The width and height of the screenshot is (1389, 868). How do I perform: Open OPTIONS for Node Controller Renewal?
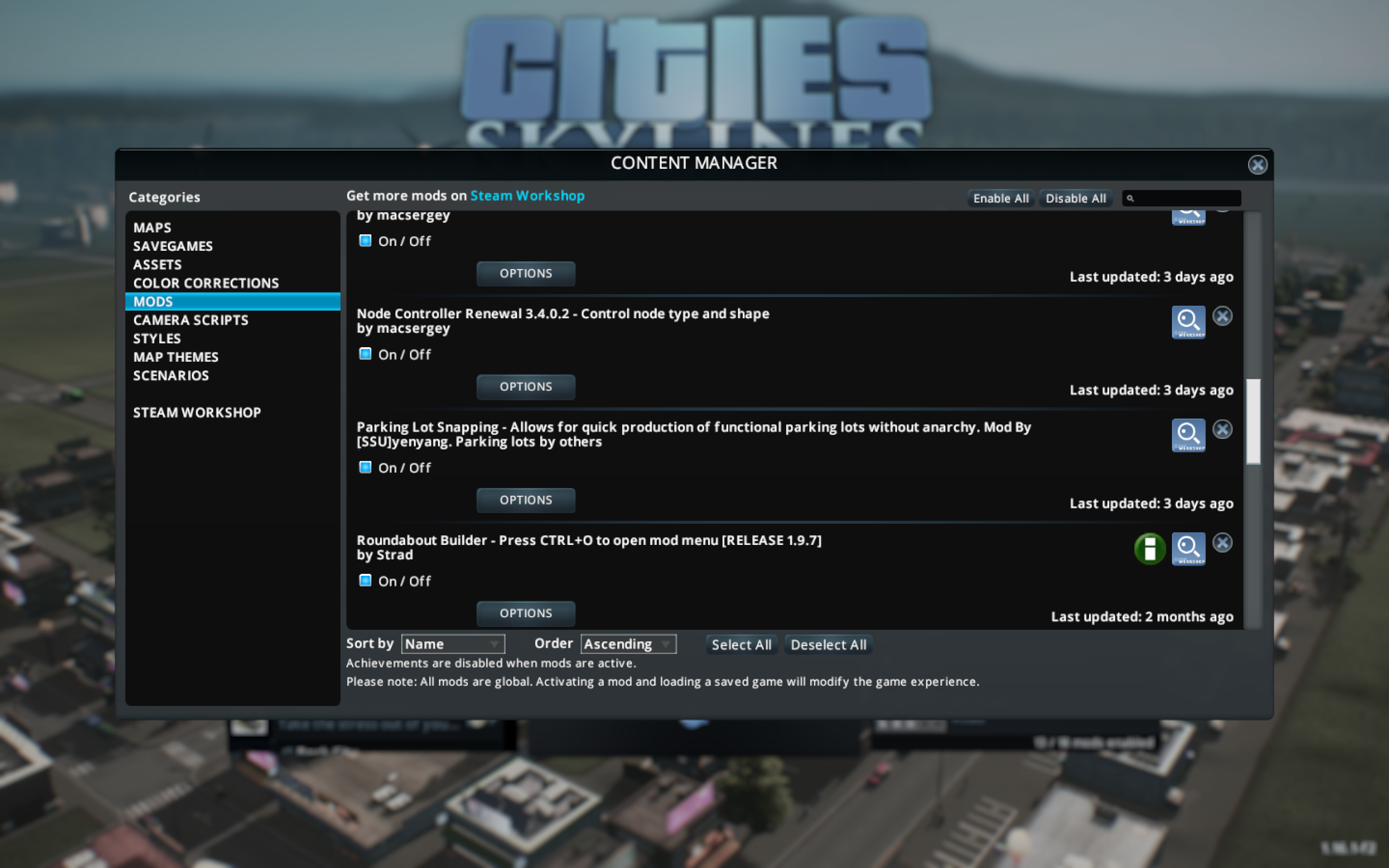click(526, 387)
